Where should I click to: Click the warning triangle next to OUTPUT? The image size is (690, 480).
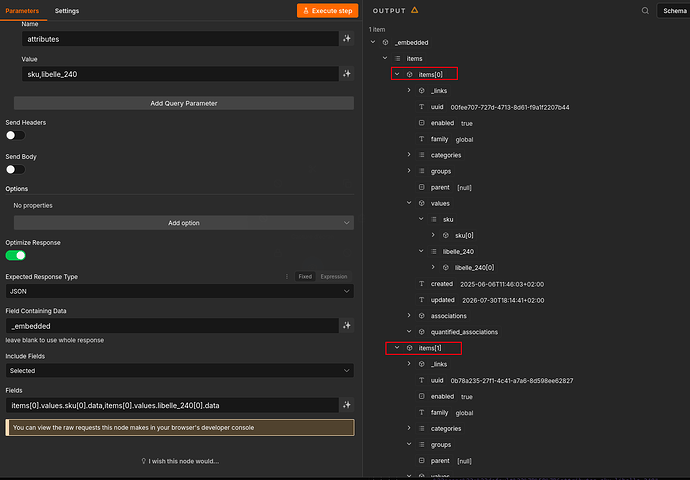click(x=415, y=10)
